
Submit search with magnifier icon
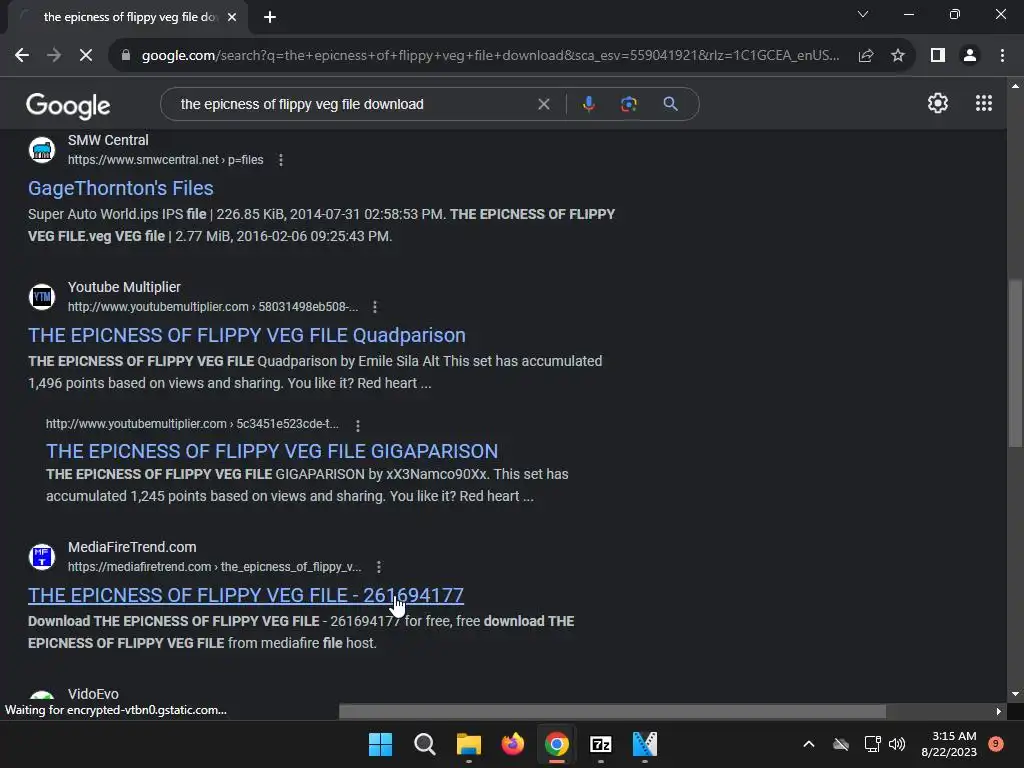click(x=670, y=104)
